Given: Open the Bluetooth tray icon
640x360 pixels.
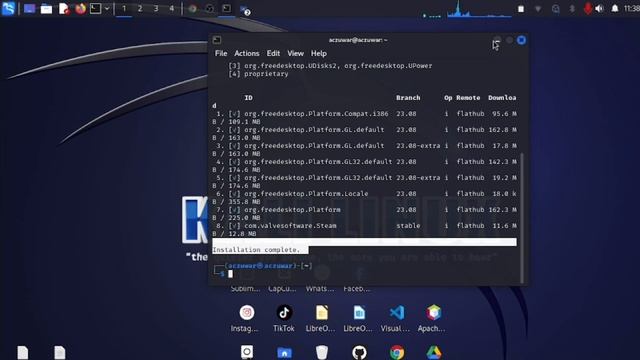Looking at the screenshot, I should tap(572, 9).
